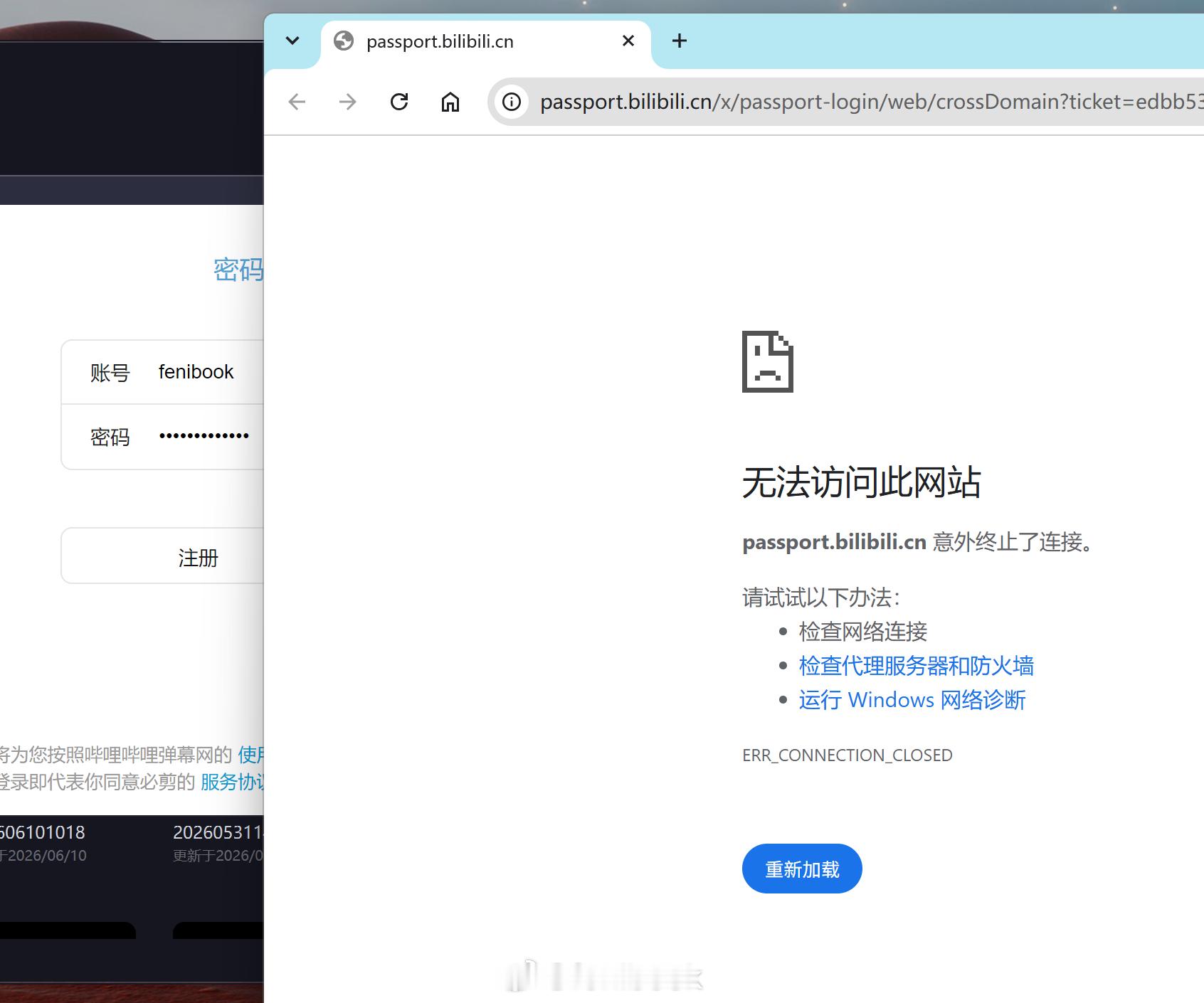Image resolution: width=1204 pixels, height=1003 pixels.
Task: Select the passport.bilibili.cn browser tab
Action: point(485,41)
